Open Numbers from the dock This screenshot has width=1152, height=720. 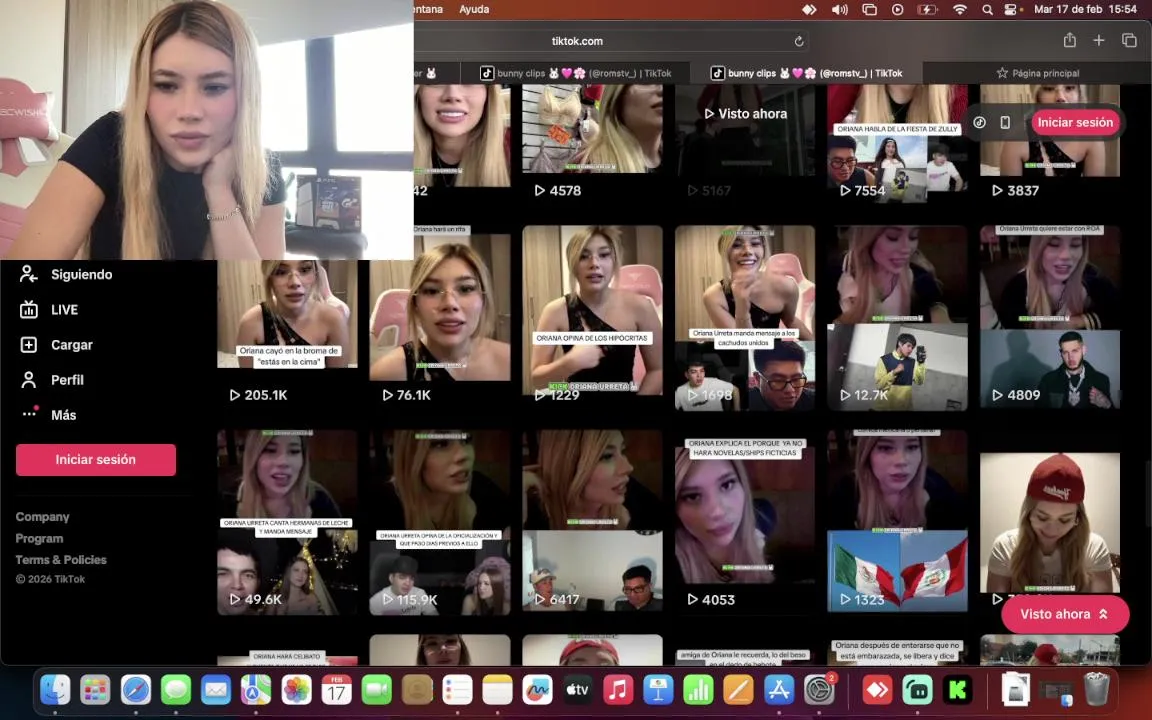(x=698, y=690)
